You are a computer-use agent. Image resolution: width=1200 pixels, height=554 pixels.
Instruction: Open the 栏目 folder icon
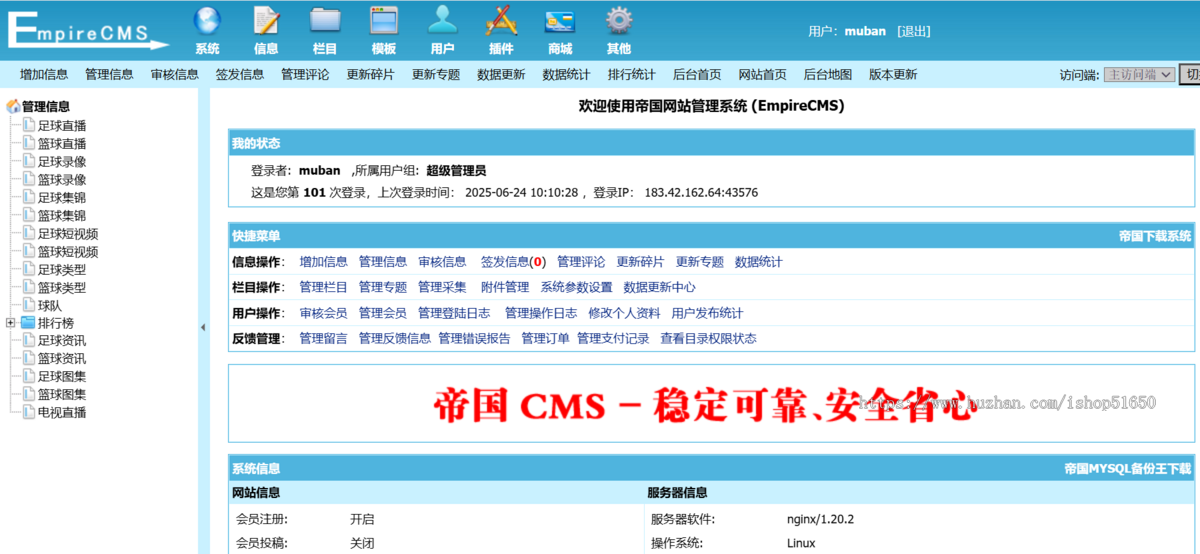point(325,21)
